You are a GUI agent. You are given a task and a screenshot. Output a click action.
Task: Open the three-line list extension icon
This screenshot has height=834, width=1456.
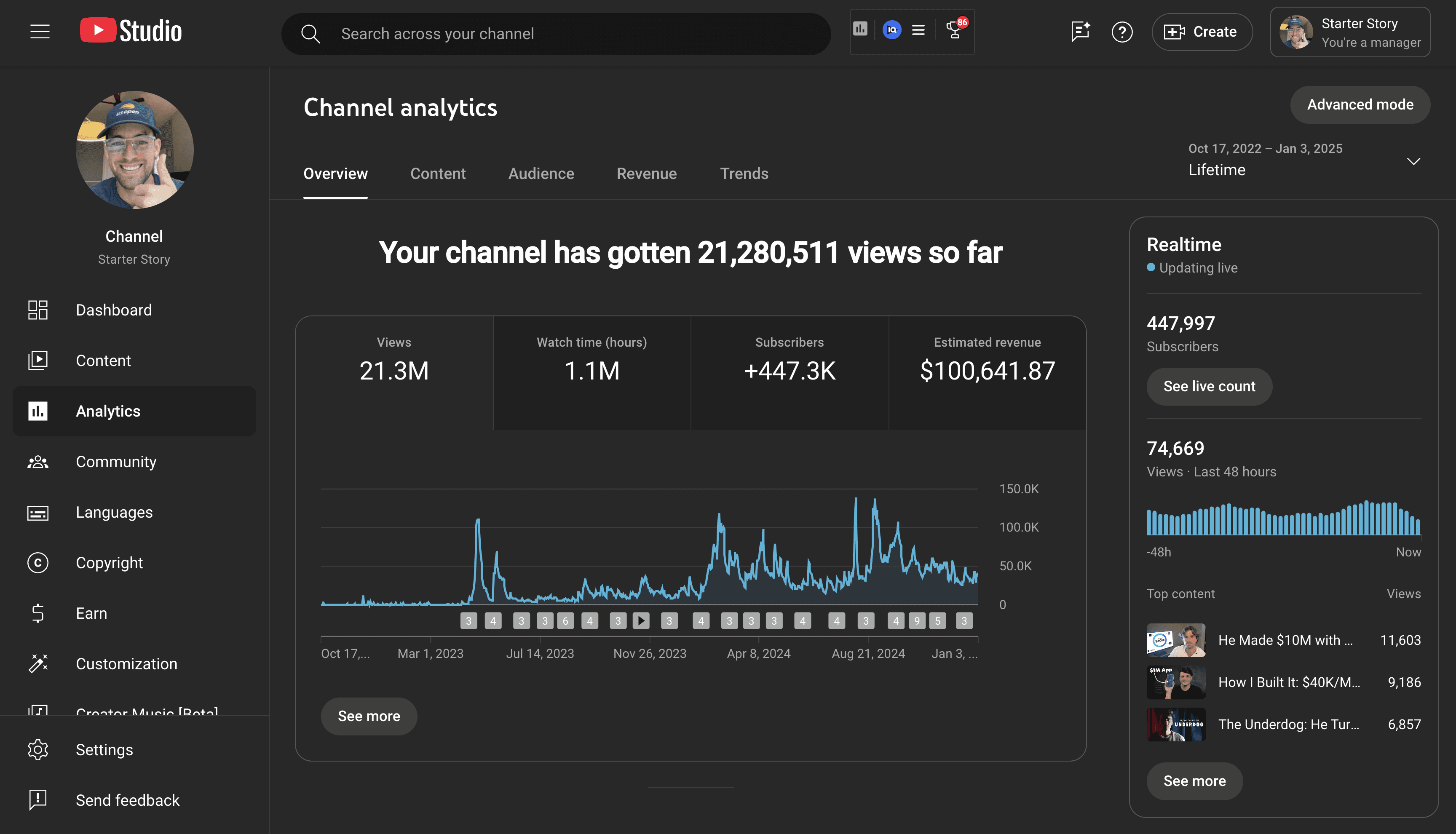pos(919,30)
